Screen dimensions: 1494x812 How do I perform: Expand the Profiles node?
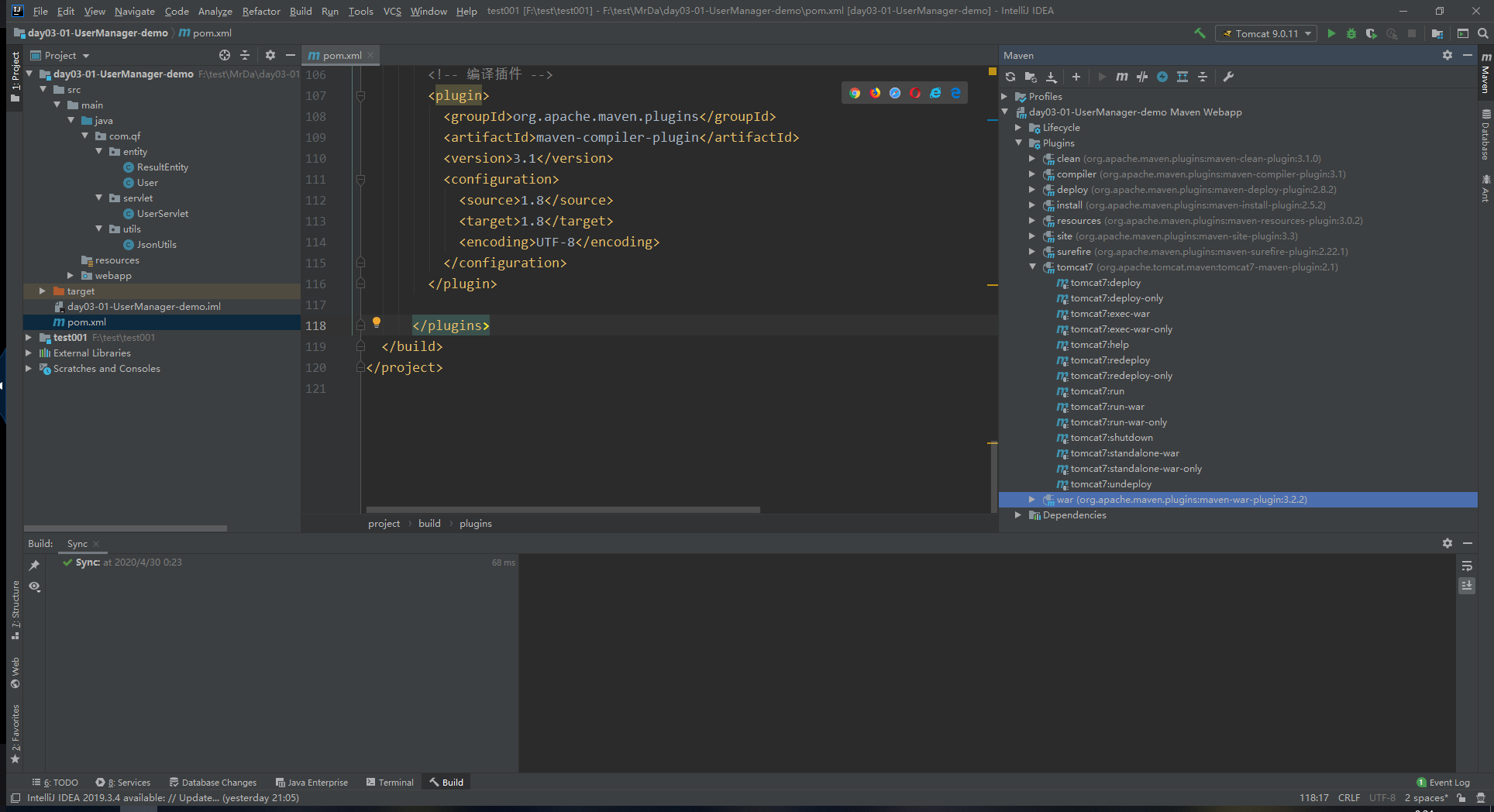[1004, 96]
